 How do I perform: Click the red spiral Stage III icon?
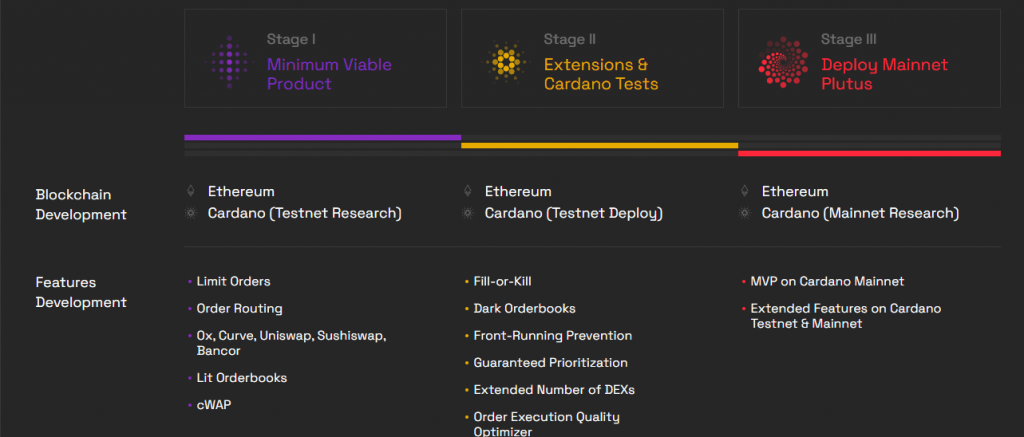click(x=783, y=63)
